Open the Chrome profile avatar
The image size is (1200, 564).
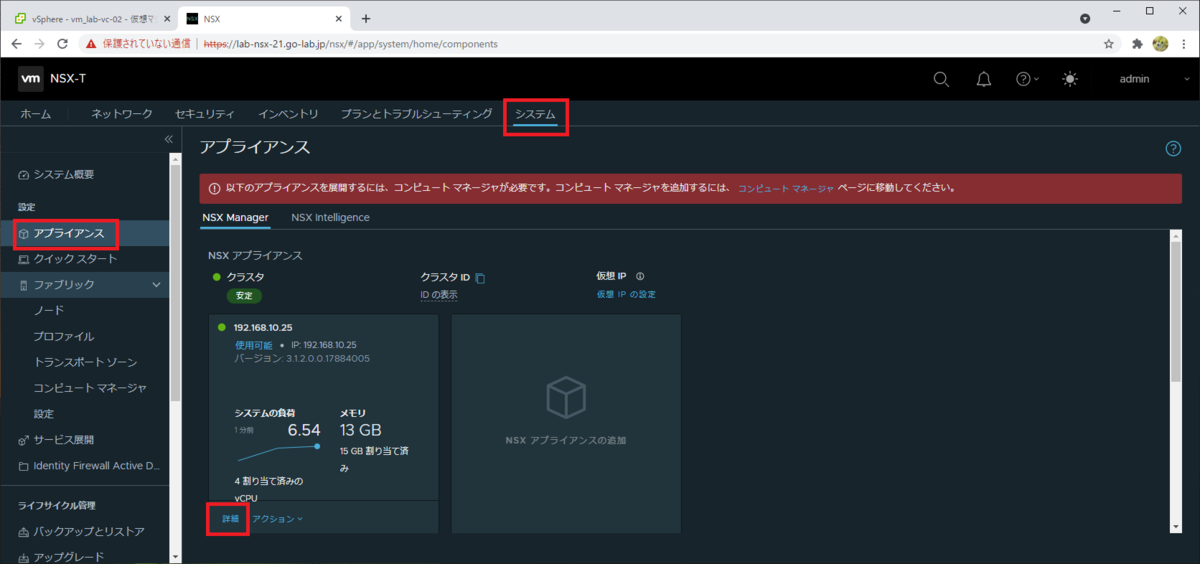click(1161, 44)
